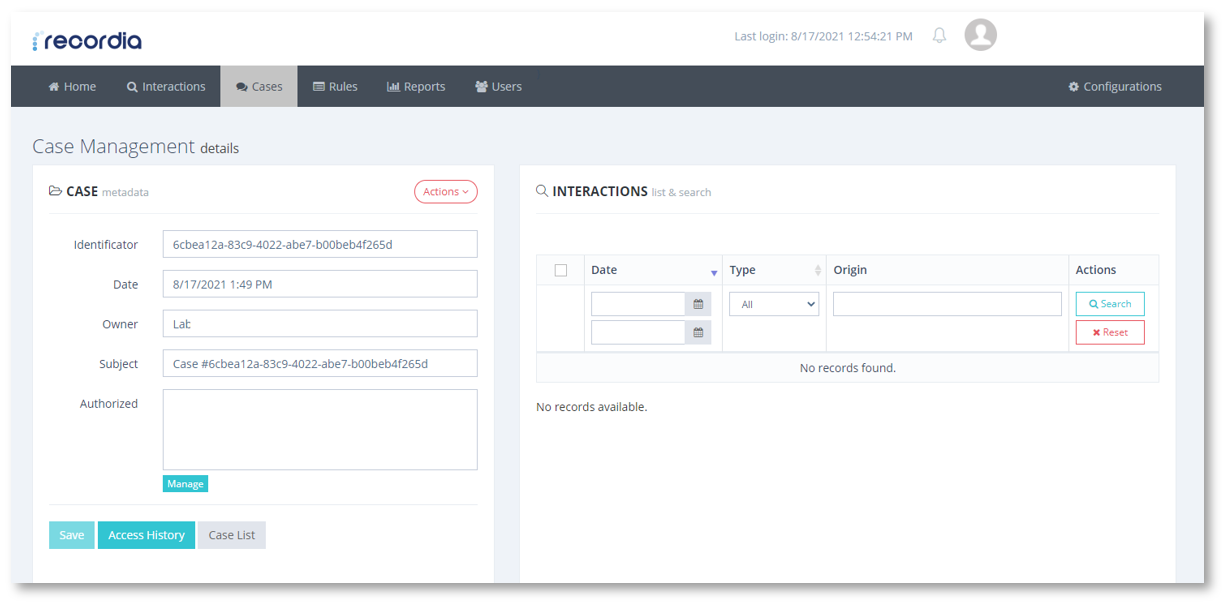Viewport: 1222px width, 602px height.
Task: Select the Cases menu tab
Action: coord(259,87)
